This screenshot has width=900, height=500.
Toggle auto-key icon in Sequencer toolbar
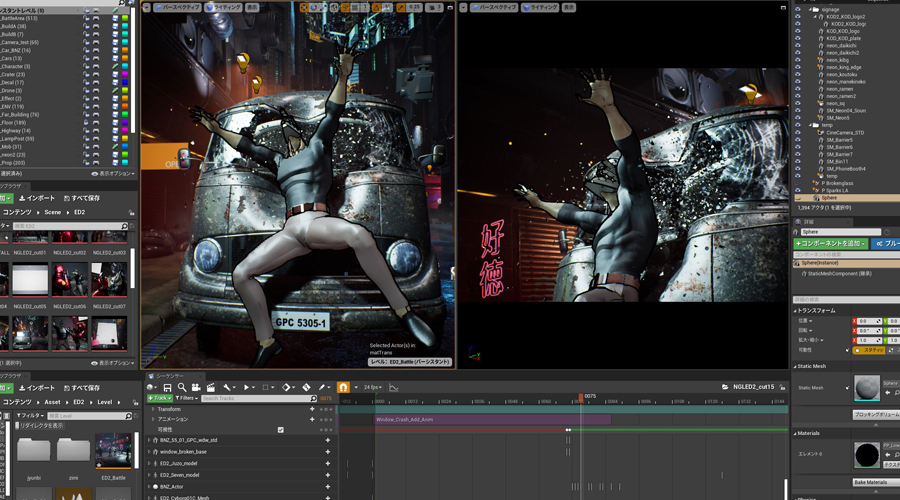pos(307,387)
